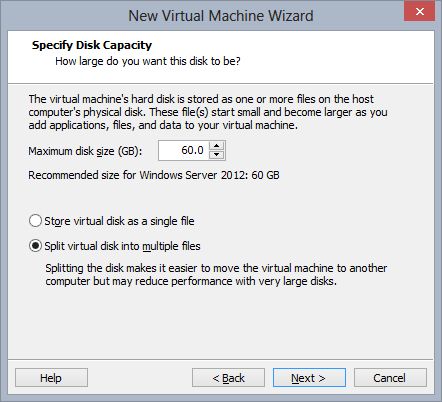Decrease maximum disk size with down arrow
Image resolution: width=442 pixels, height=402 pixels.
pos(217,154)
